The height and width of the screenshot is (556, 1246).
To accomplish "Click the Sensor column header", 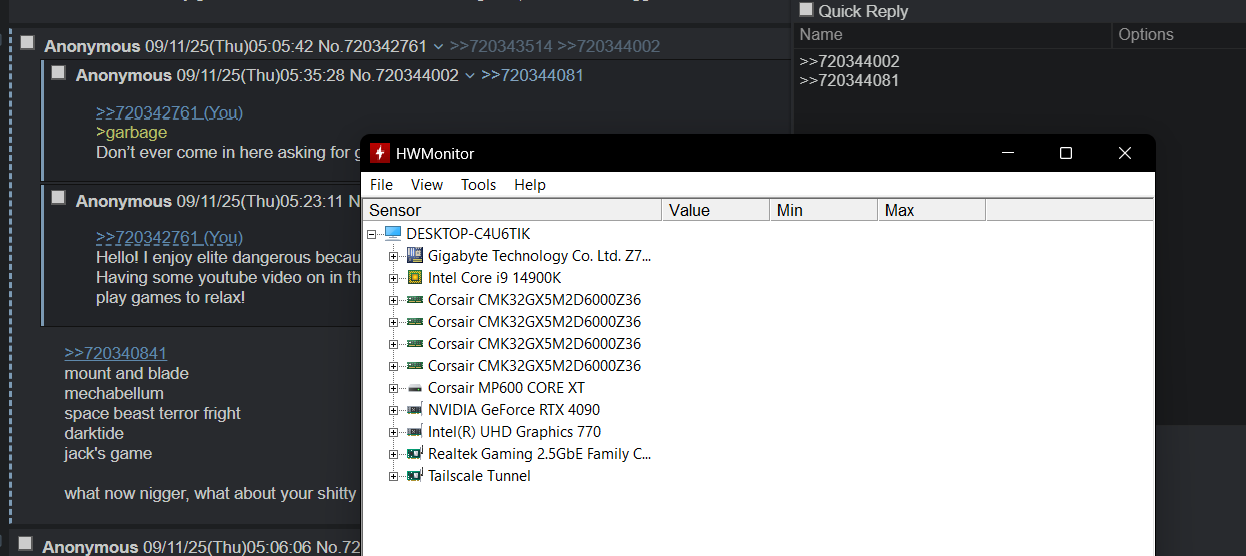I will 512,210.
